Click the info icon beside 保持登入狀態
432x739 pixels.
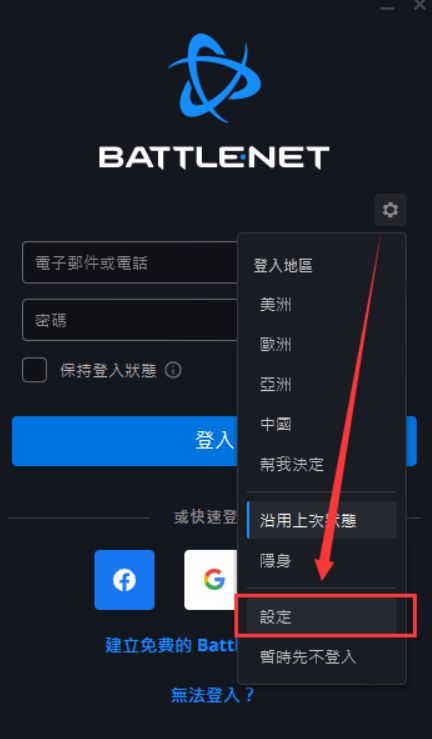click(x=173, y=370)
